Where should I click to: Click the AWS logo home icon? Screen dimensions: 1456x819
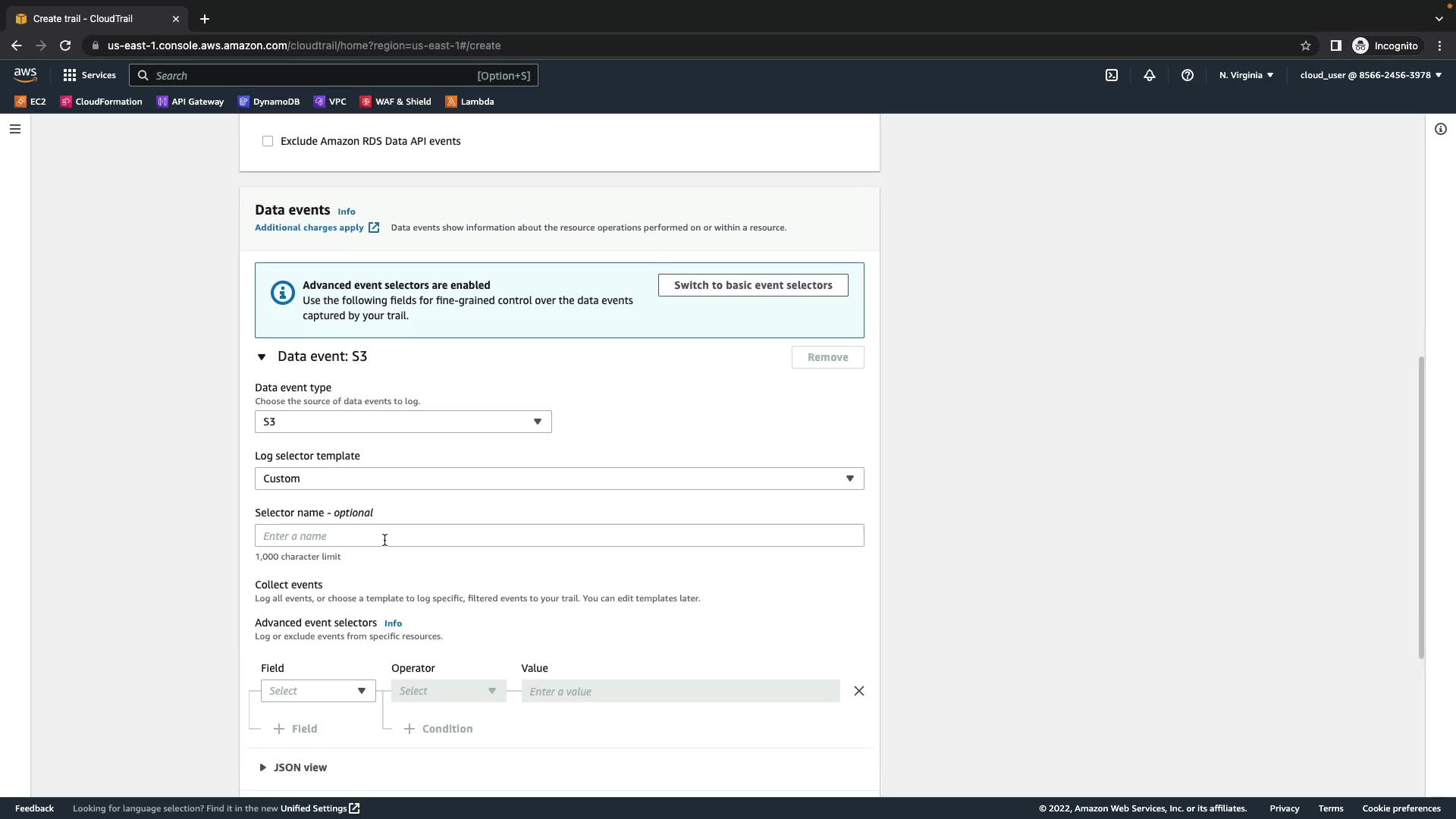click(25, 75)
